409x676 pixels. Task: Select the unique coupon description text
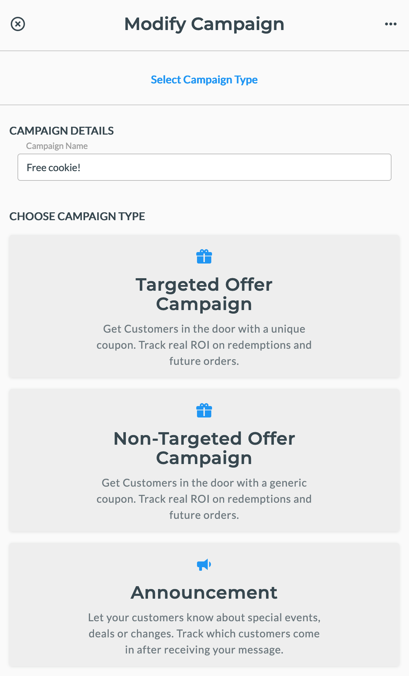tap(204, 345)
